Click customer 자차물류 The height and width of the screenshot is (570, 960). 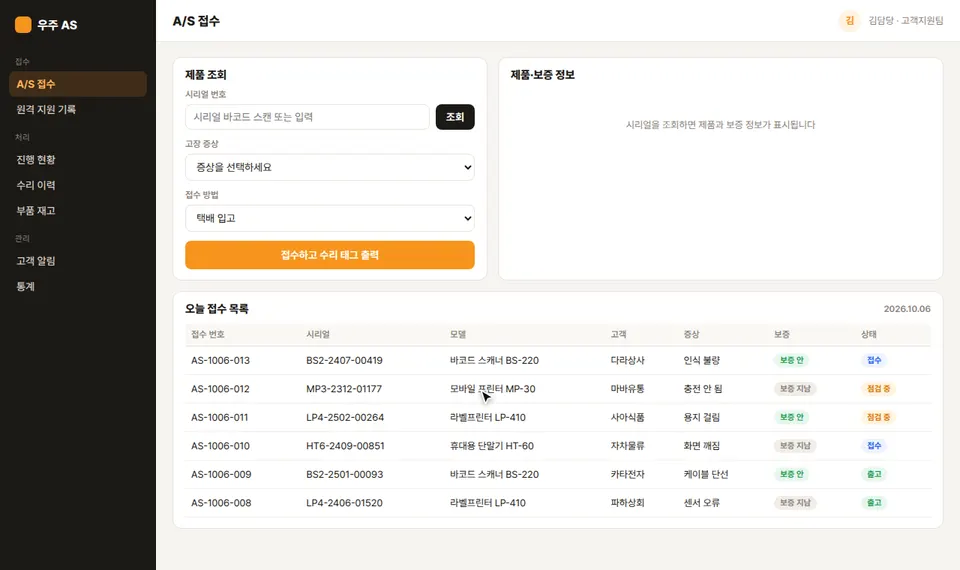coord(628,446)
